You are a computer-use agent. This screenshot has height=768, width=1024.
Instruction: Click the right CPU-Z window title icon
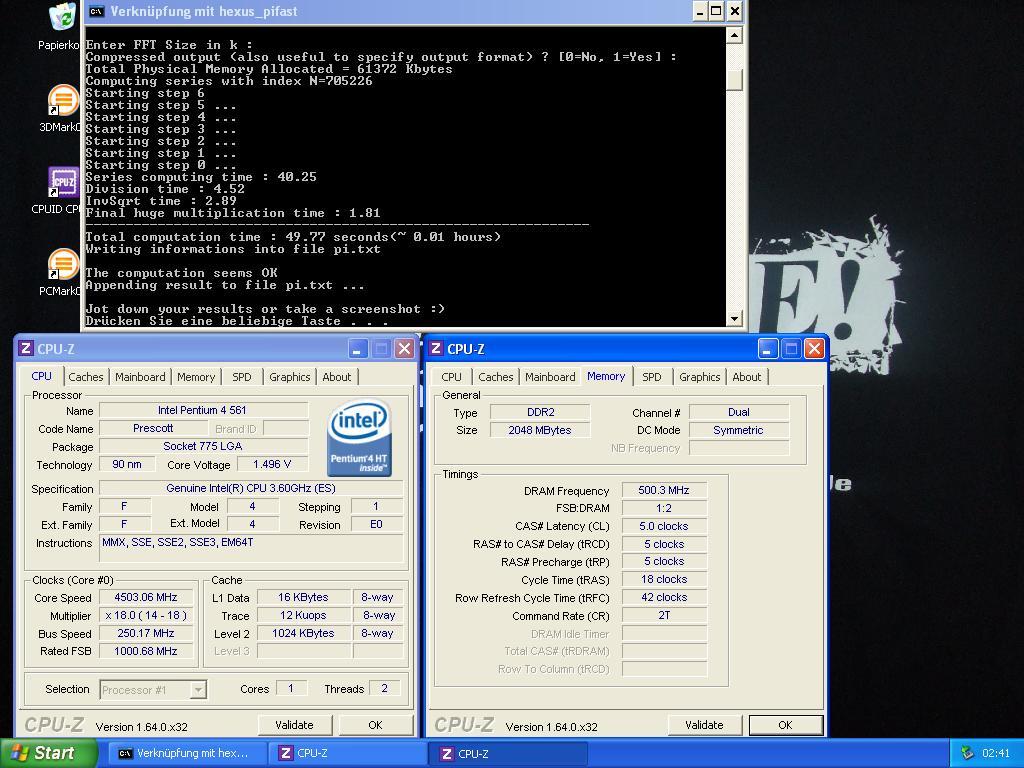coord(436,348)
